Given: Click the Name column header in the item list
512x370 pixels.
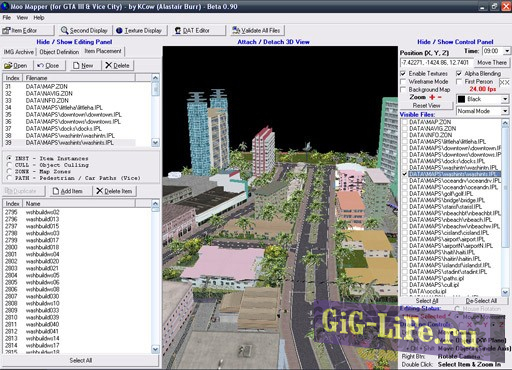Looking at the screenshot, I should coord(79,203).
